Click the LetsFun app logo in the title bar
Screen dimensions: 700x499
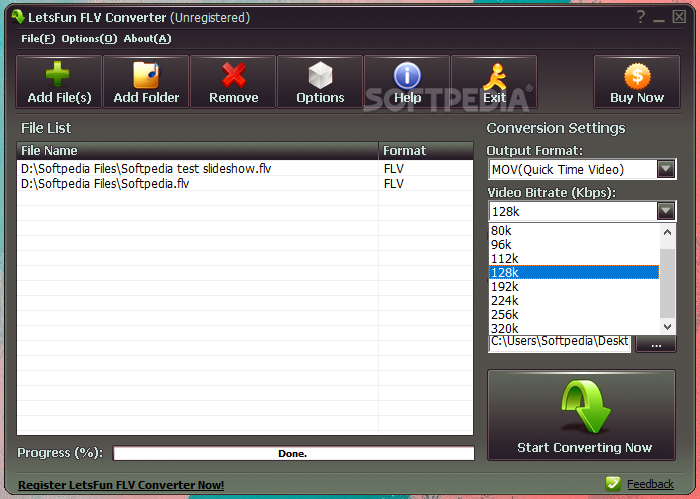[x=18, y=17]
